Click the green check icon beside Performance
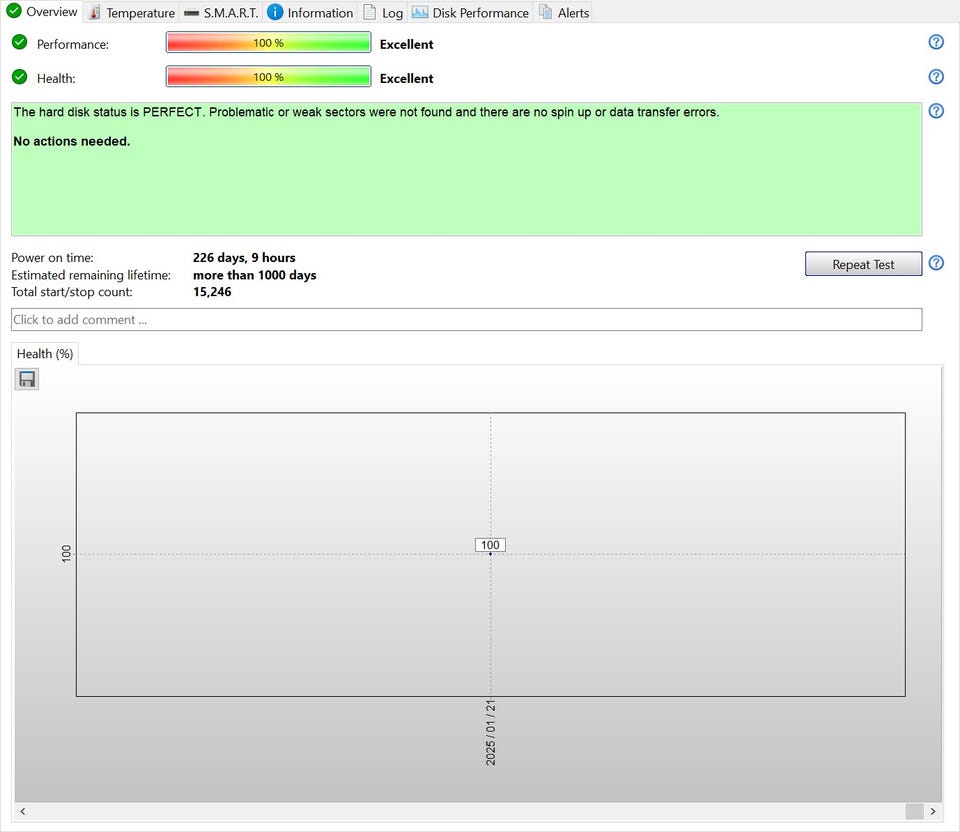960x832 pixels. tap(19, 42)
